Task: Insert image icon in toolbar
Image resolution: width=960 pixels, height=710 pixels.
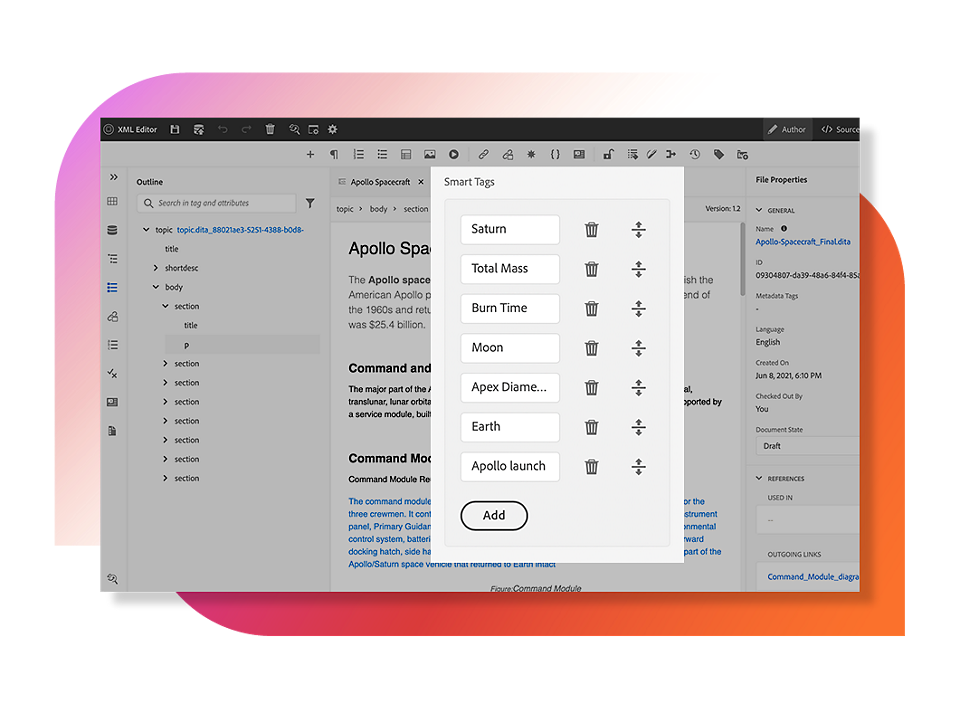Action: pyautogui.click(x=430, y=154)
